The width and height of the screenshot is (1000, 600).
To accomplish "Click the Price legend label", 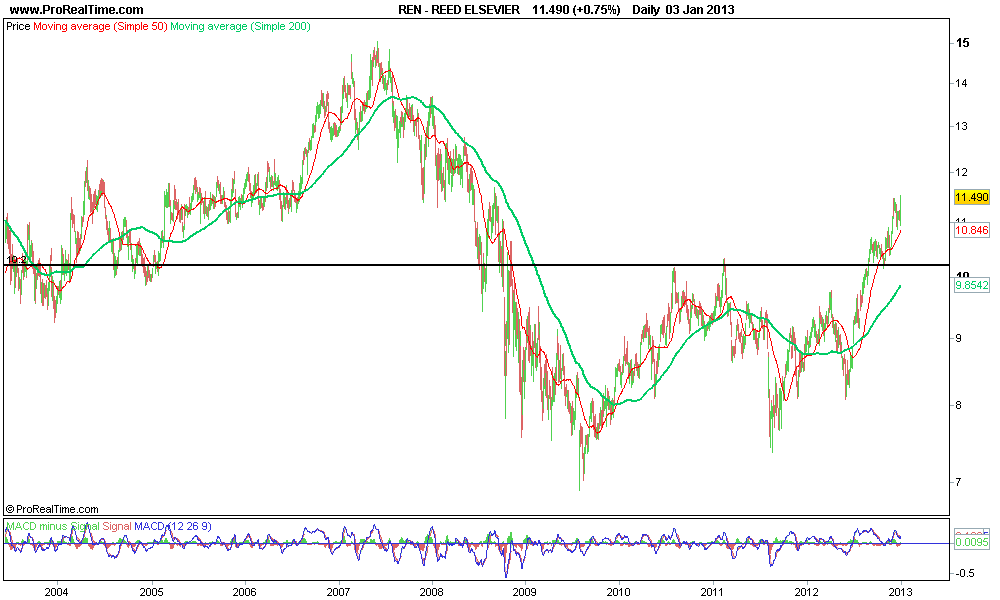I will click(x=18, y=26).
